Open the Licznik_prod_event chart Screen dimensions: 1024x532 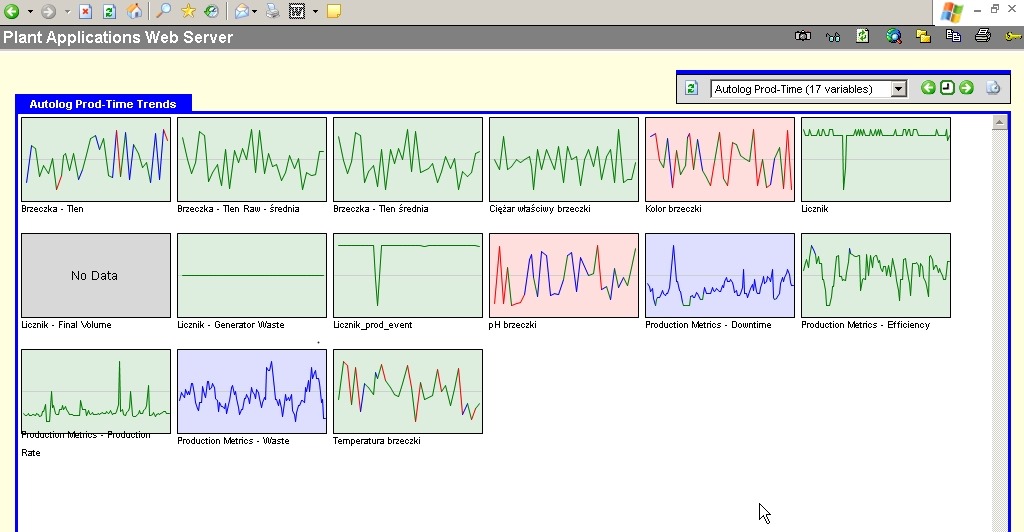(x=408, y=275)
